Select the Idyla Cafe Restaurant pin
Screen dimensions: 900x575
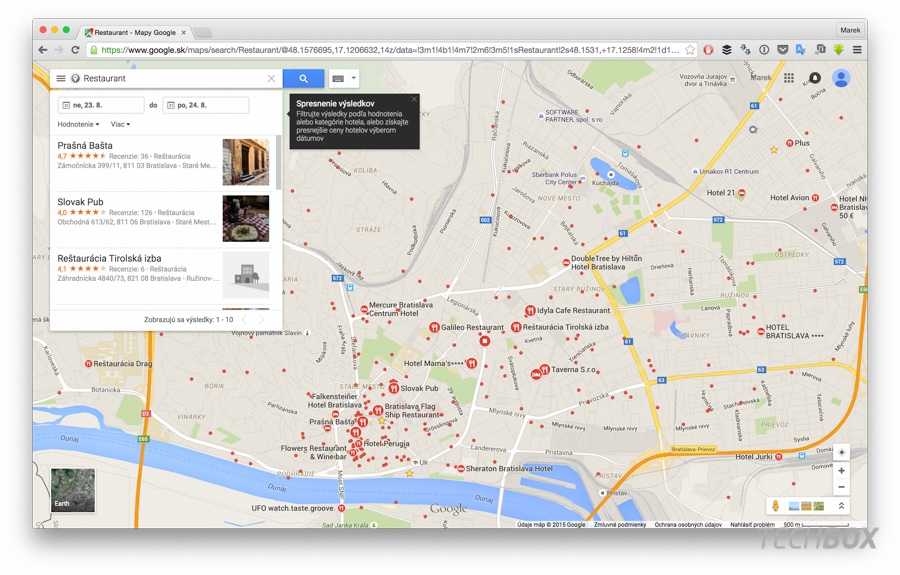pyautogui.click(x=530, y=310)
